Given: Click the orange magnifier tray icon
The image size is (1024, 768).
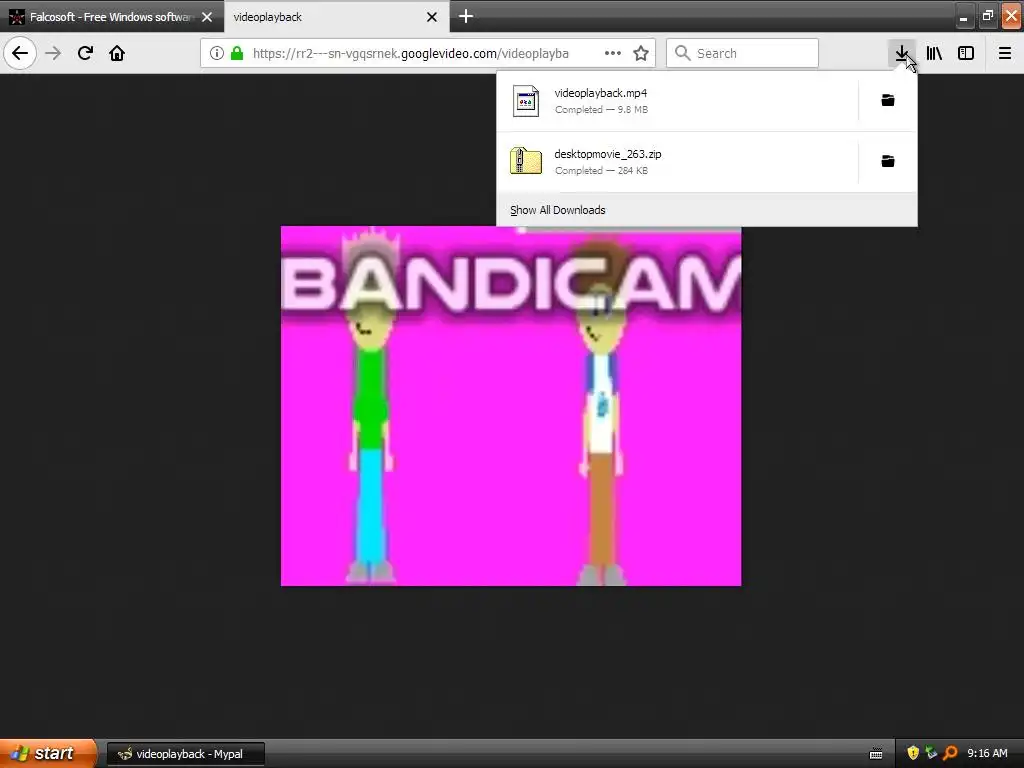Looking at the screenshot, I should [x=950, y=753].
